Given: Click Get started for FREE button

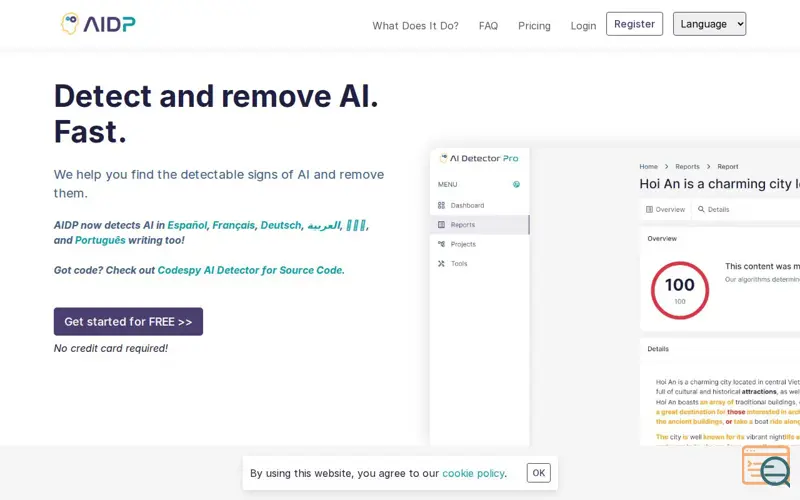Looking at the screenshot, I should (x=128, y=321).
